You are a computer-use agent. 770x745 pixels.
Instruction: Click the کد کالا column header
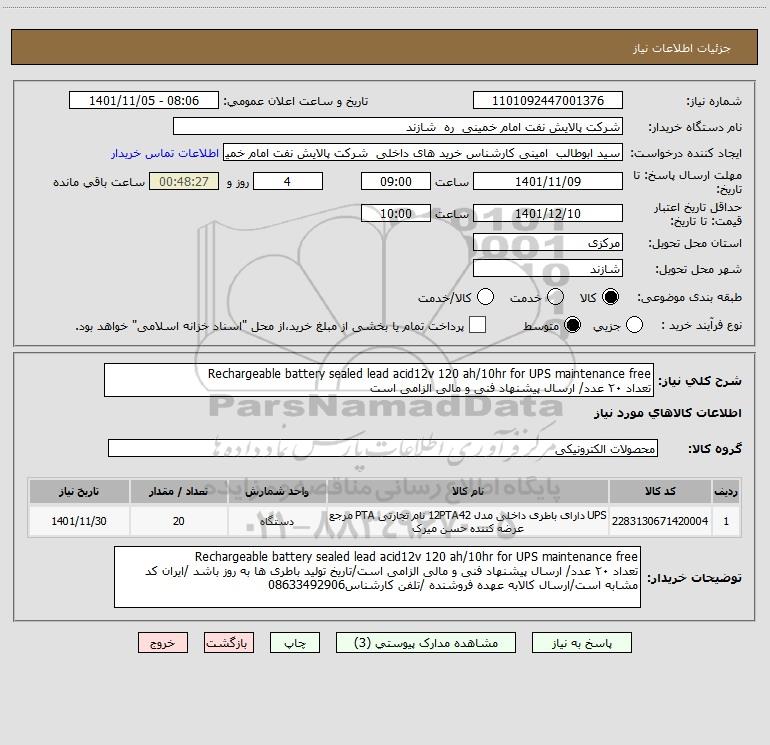660,491
